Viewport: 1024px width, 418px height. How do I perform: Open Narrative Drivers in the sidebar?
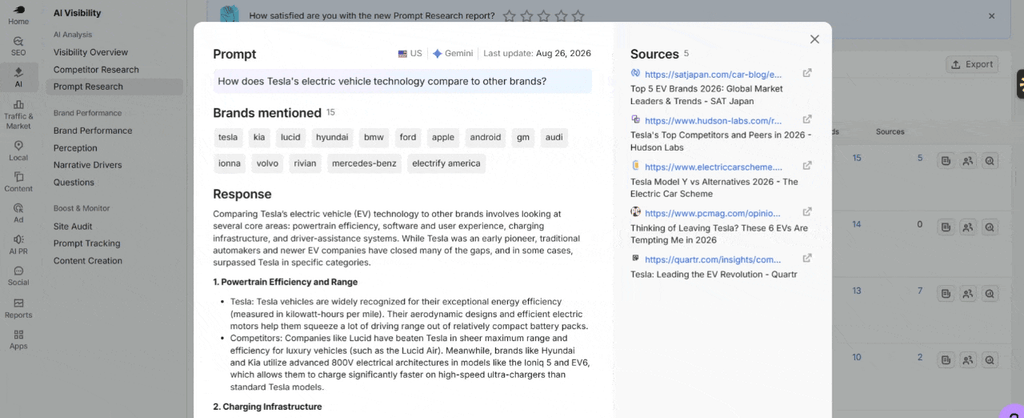pos(88,165)
